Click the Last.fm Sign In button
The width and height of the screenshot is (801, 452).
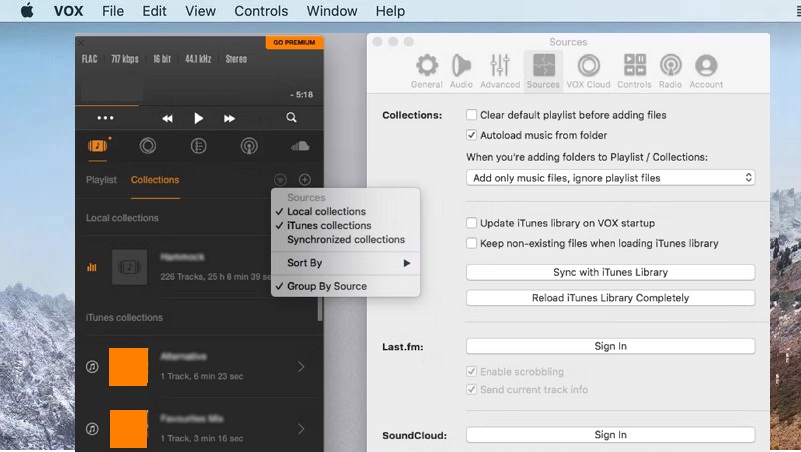tap(610, 346)
